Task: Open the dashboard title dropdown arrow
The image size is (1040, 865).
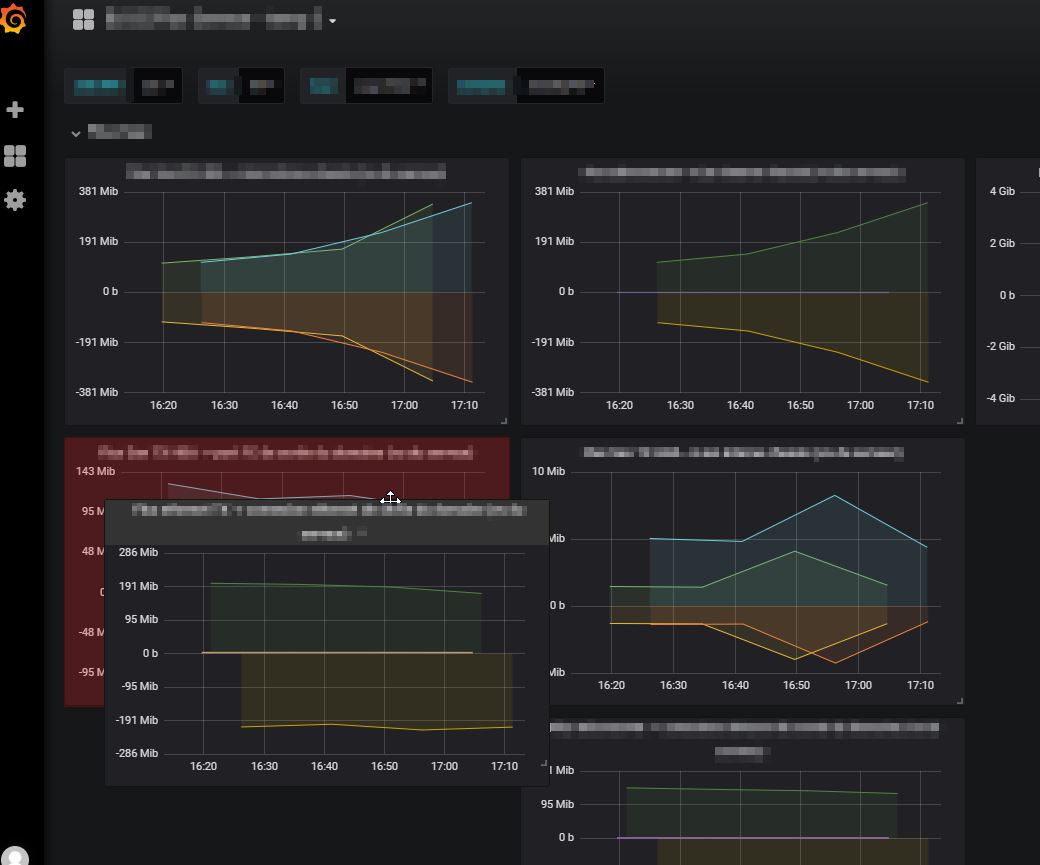Action: click(331, 20)
